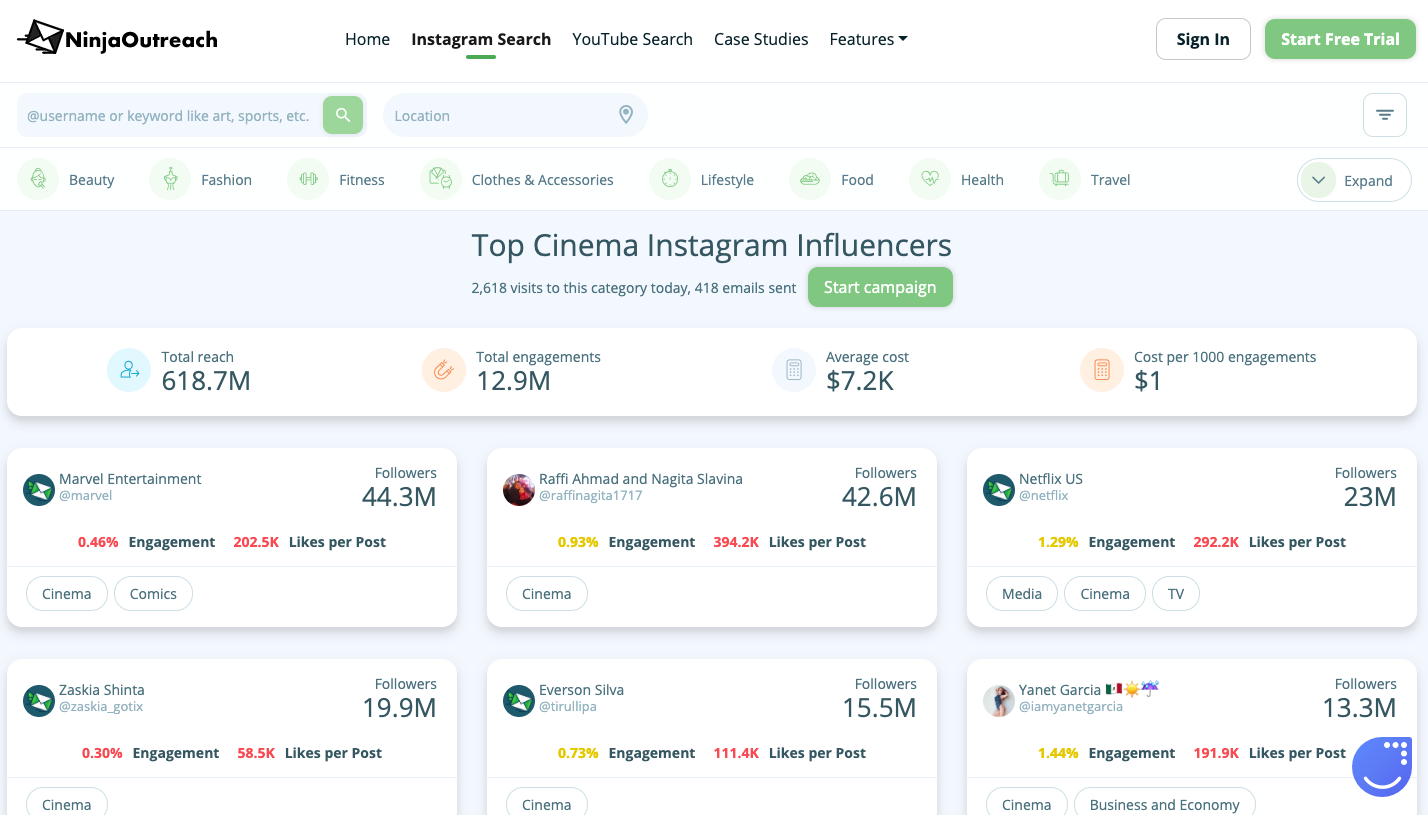Click Zaskia Shinta profile avatar
This screenshot has width=1428, height=815.
pyautogui.click(x=39, y=701)
